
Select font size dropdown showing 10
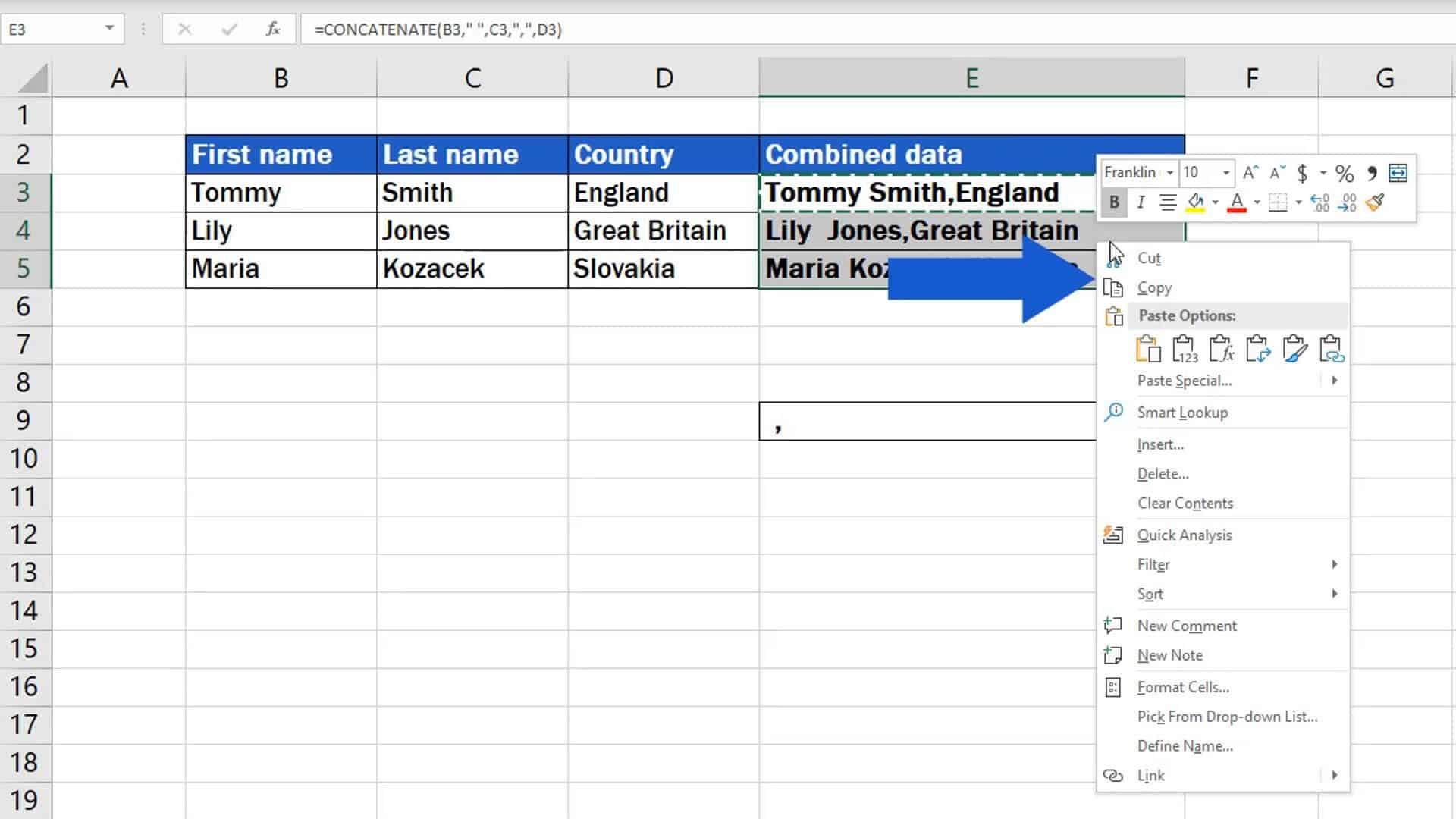1205,172
